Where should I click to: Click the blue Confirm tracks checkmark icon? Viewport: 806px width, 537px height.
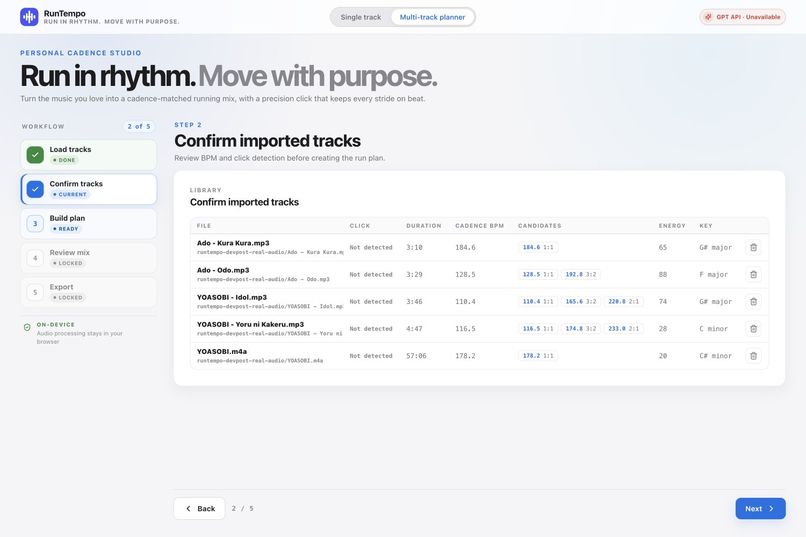[35, 189]
